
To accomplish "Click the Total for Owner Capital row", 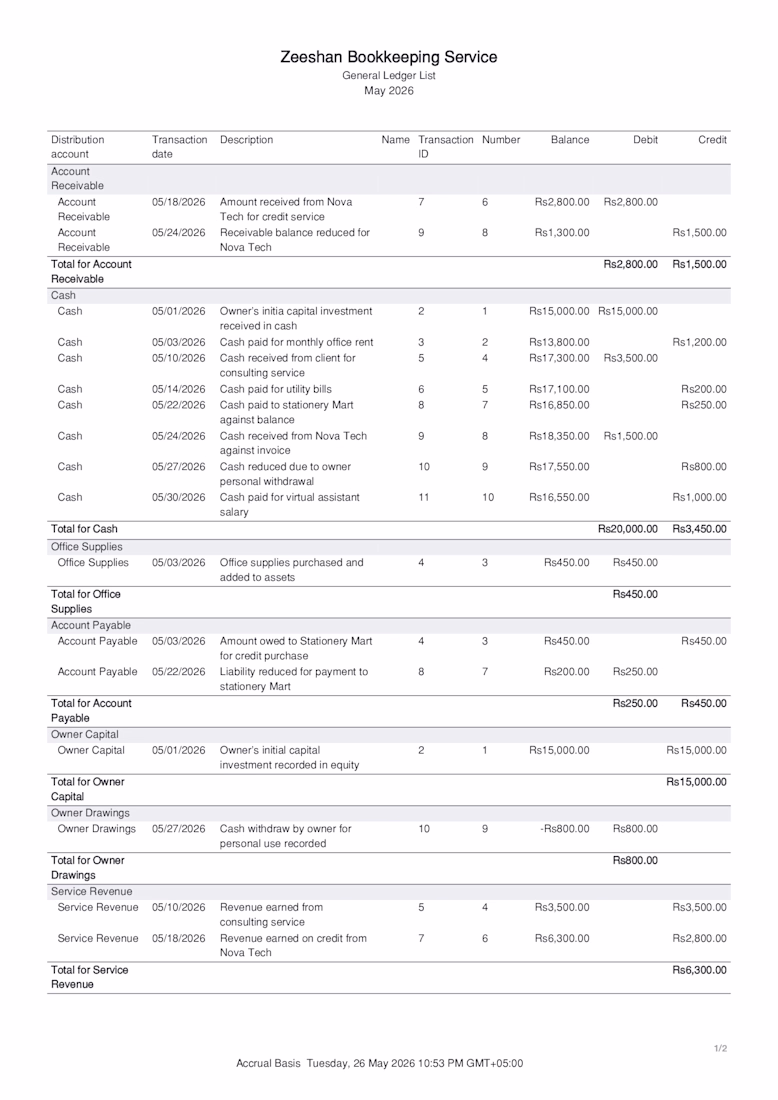I will 389,789.
